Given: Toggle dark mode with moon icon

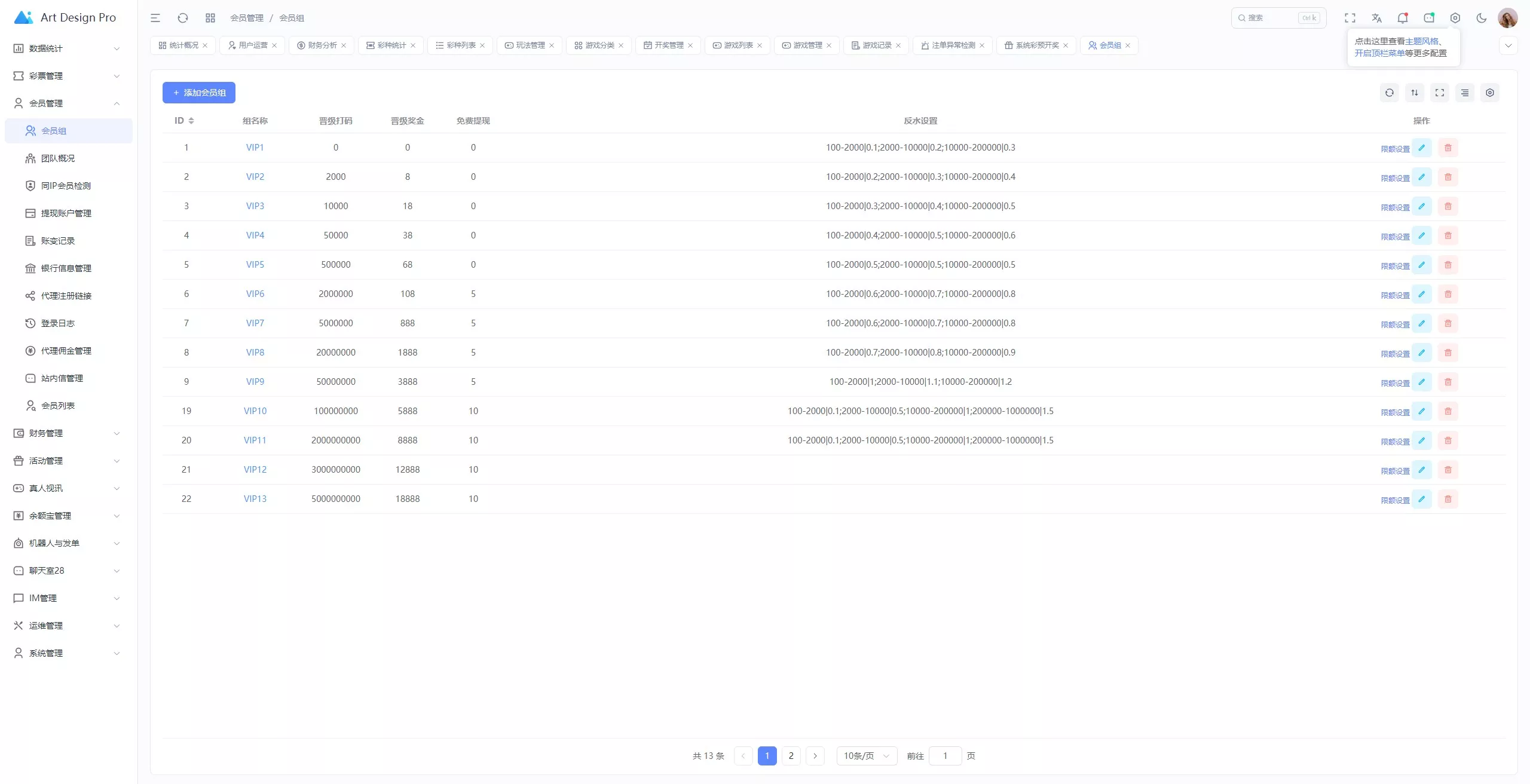Looking at the screenshot, I should point(1481,18).
